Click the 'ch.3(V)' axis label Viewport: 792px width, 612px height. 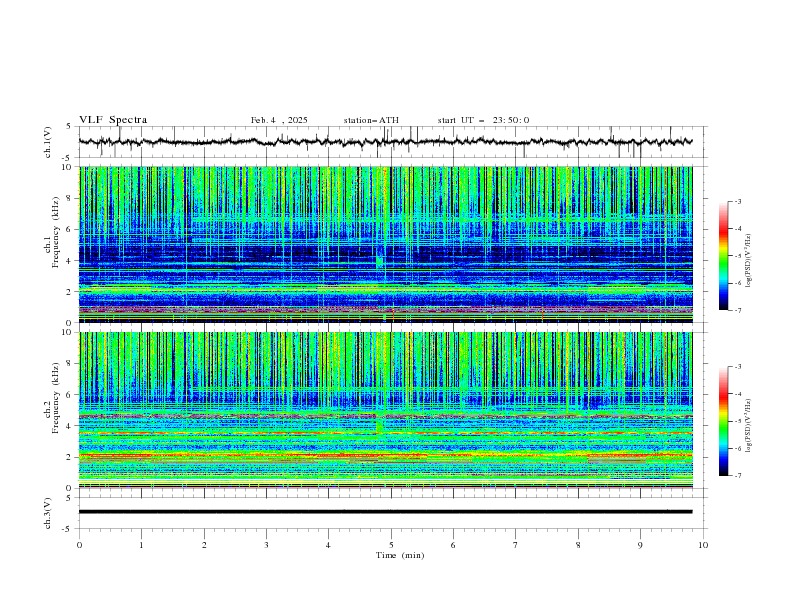tap(48, 513)
